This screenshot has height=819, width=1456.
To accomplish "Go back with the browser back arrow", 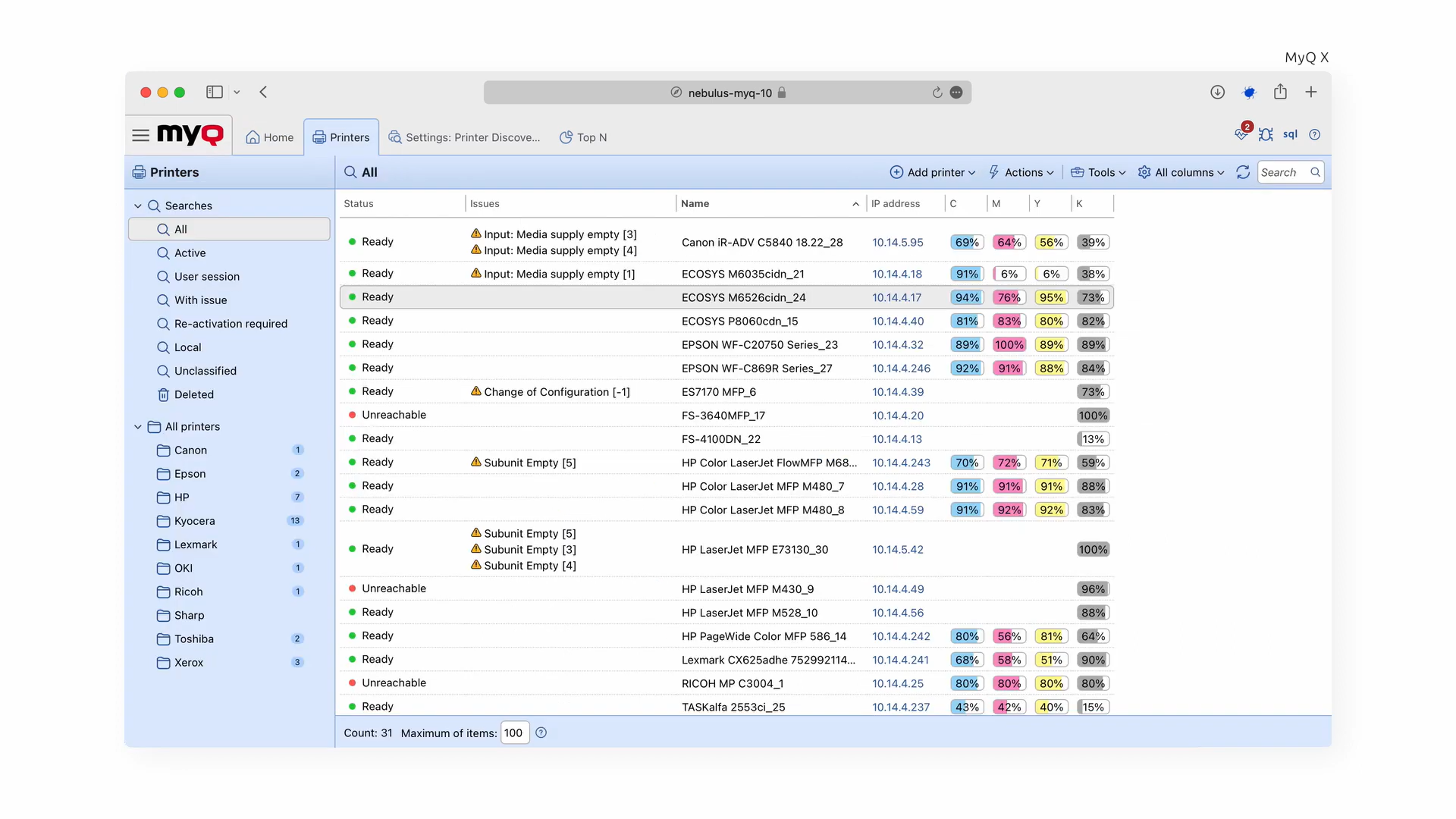I will point(263,92).
